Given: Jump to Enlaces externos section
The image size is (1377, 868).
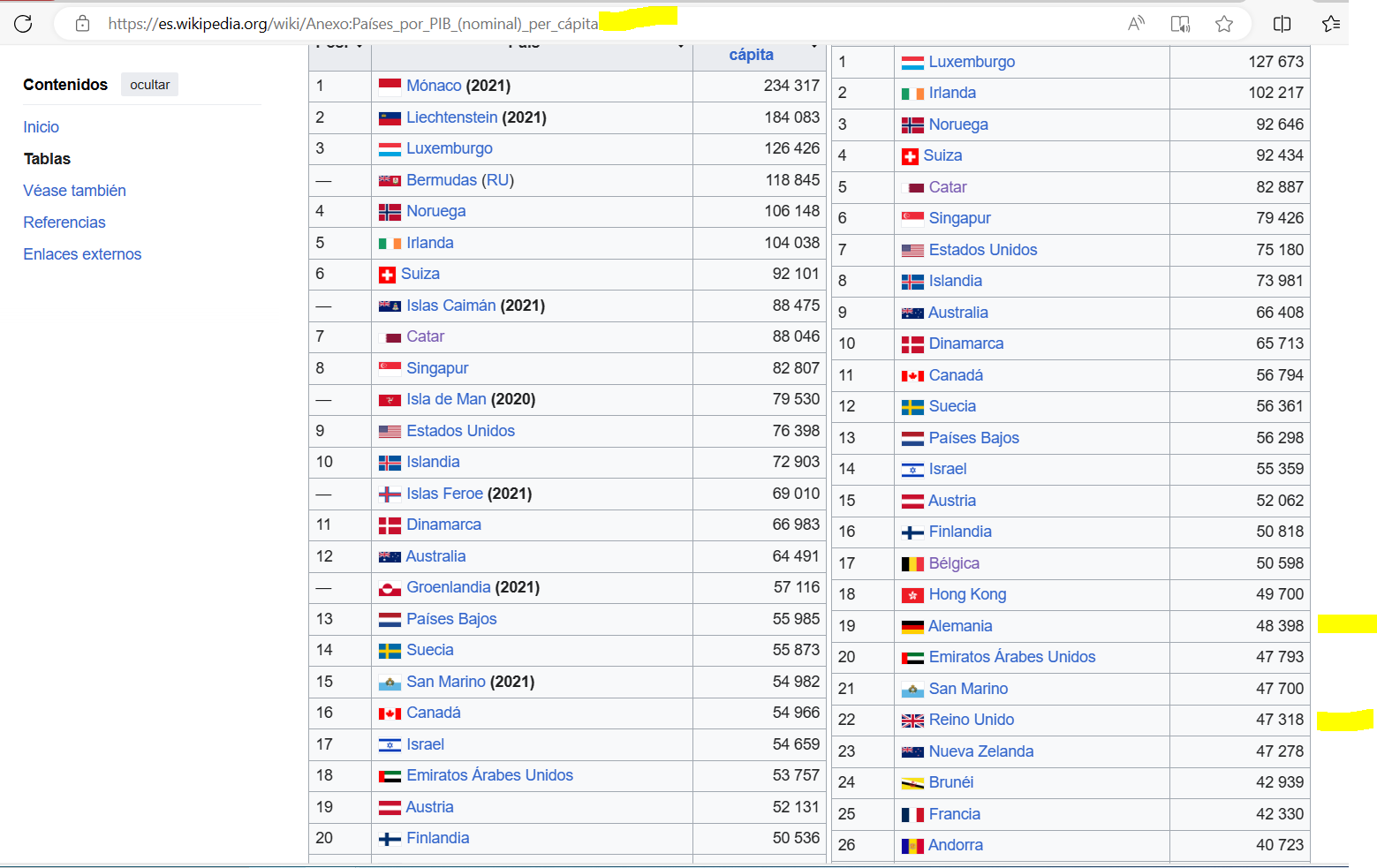Looking at the screenshot, I should 82,254.
